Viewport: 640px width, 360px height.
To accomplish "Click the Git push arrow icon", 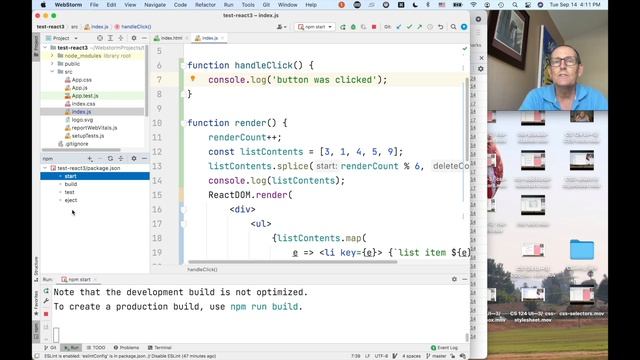I will tap(420, 27).
